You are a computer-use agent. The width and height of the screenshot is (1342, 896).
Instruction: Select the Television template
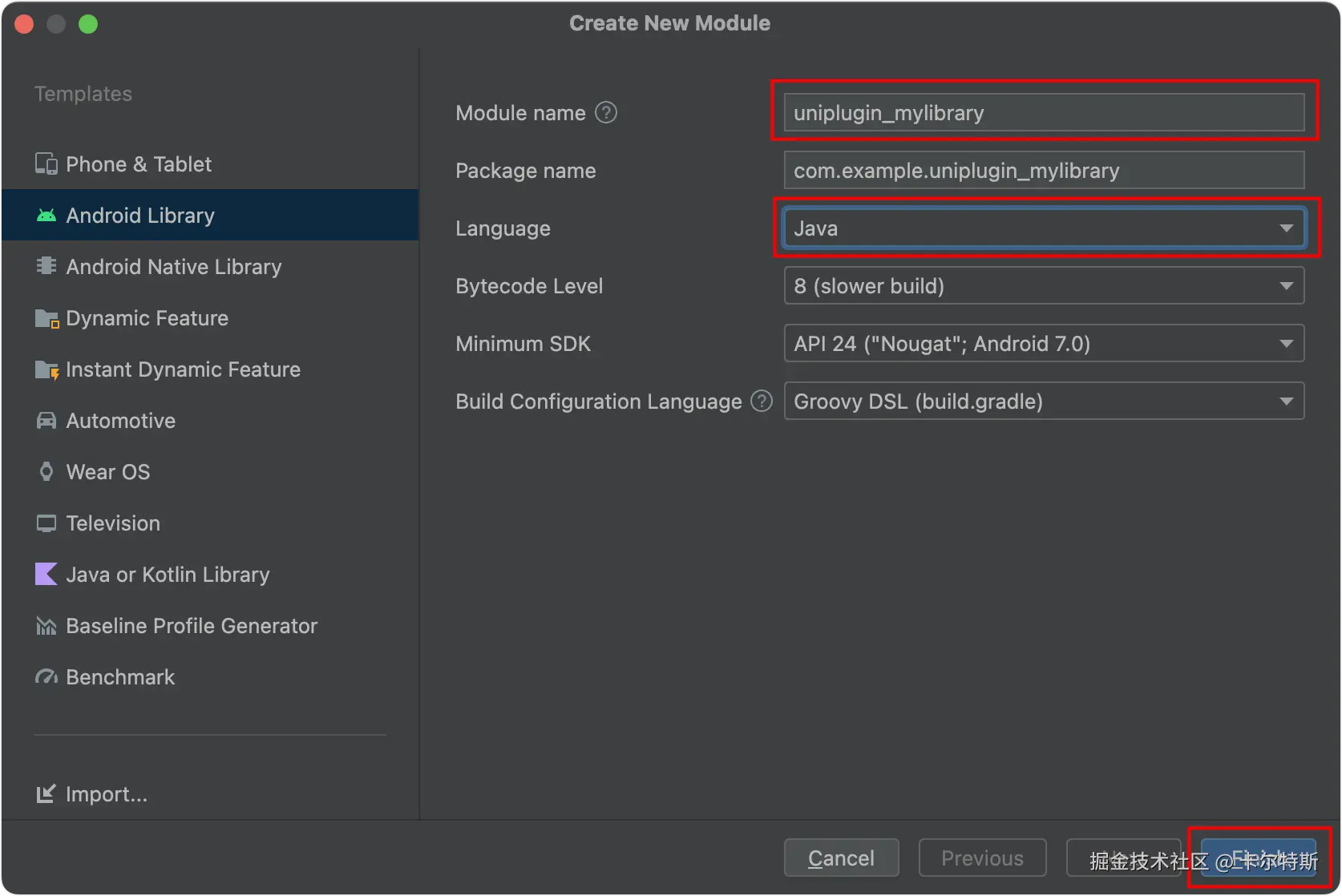(113, 523)
